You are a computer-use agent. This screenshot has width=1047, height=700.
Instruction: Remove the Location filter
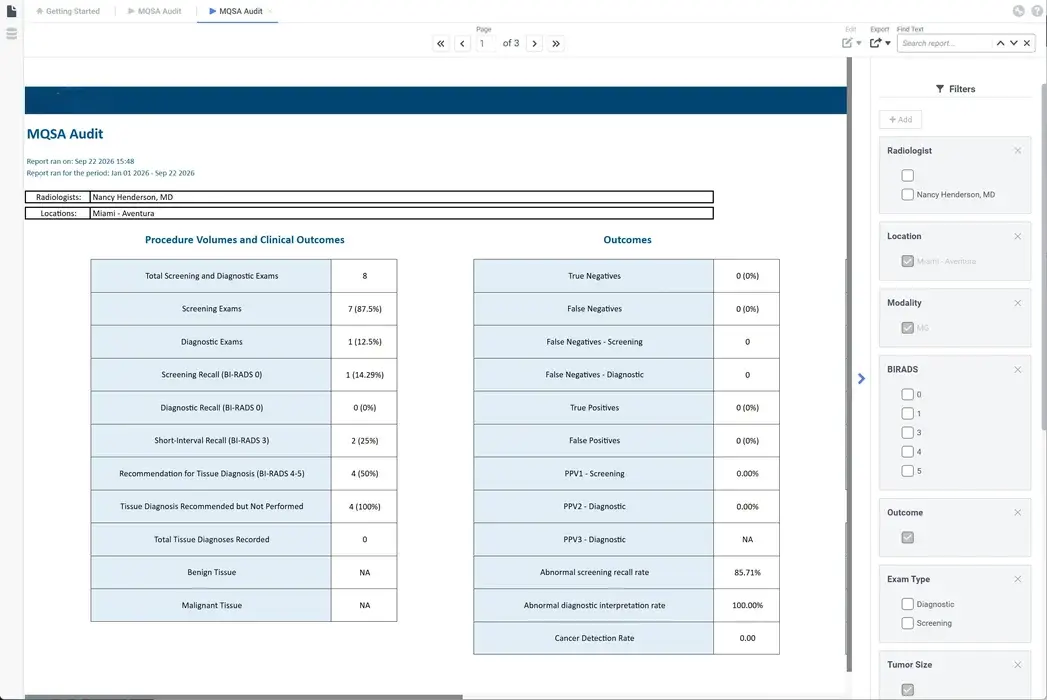coord(1018,236)
